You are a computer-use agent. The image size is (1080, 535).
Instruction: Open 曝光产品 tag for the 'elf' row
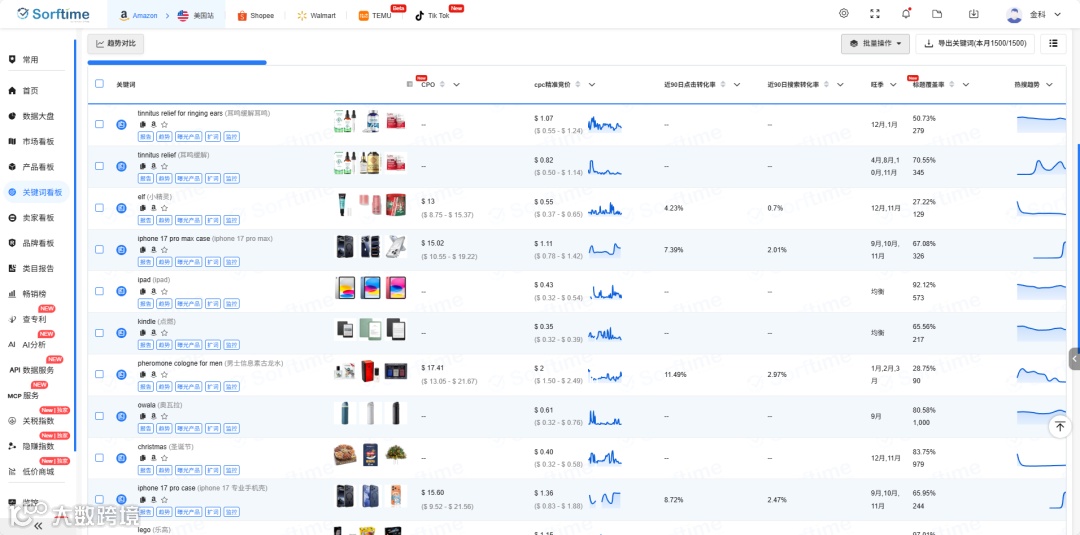[x=188, y=220]
